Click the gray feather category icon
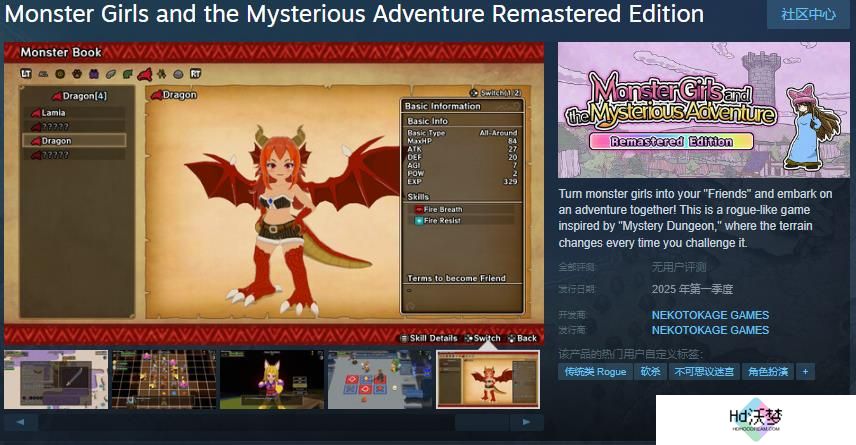 (111, 74)
